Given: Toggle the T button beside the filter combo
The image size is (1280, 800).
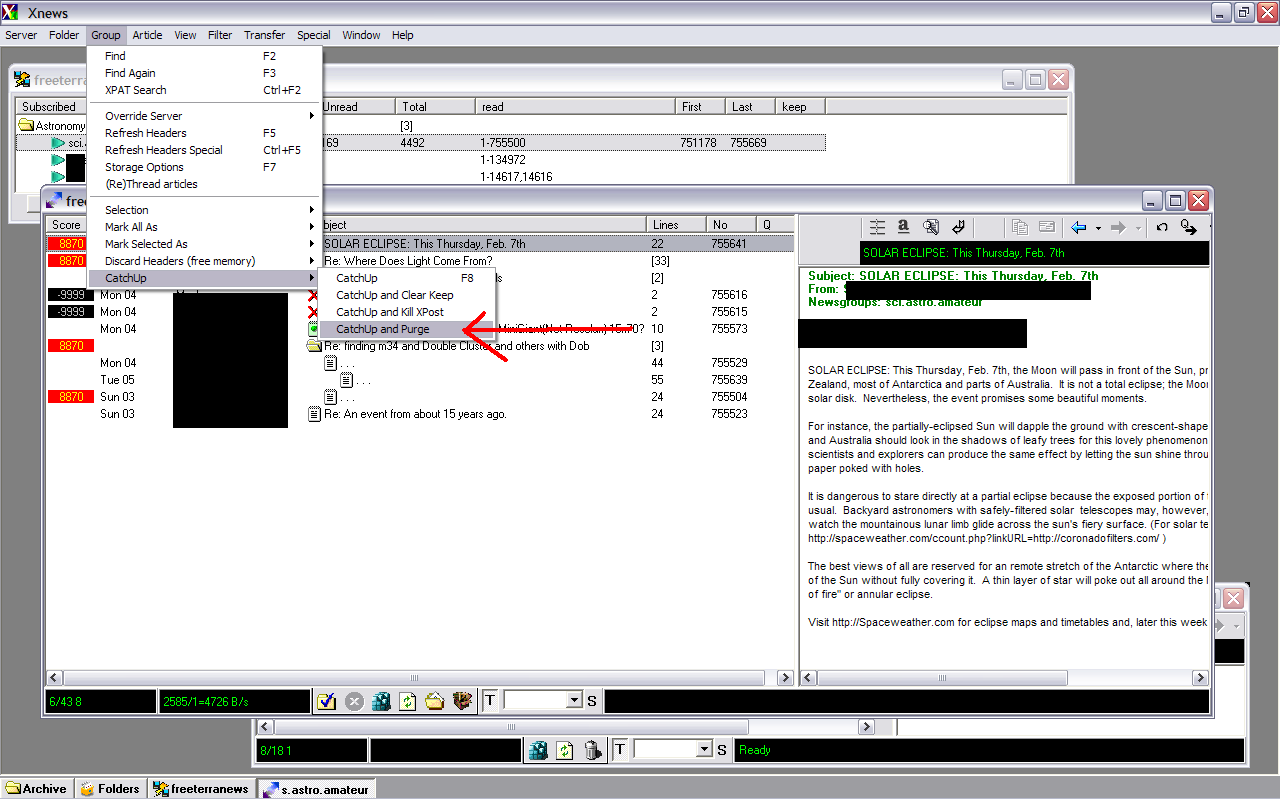Looking at the screenshot, I should 490,701.
